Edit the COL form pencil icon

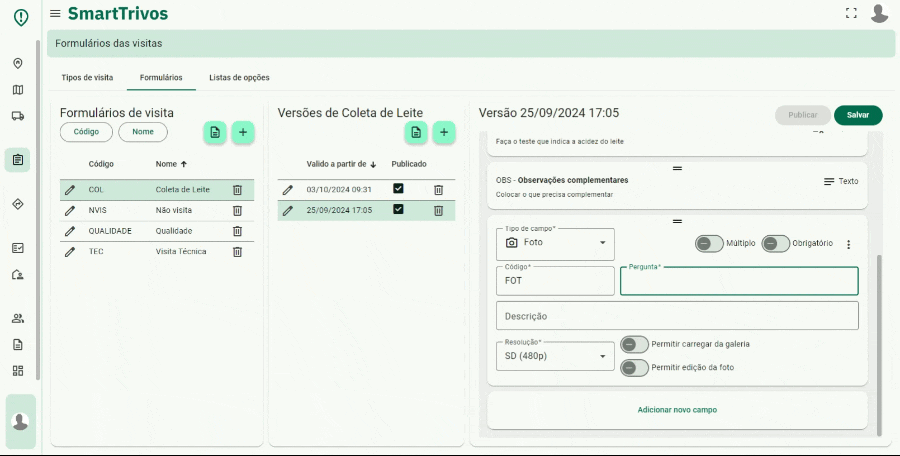70,190
